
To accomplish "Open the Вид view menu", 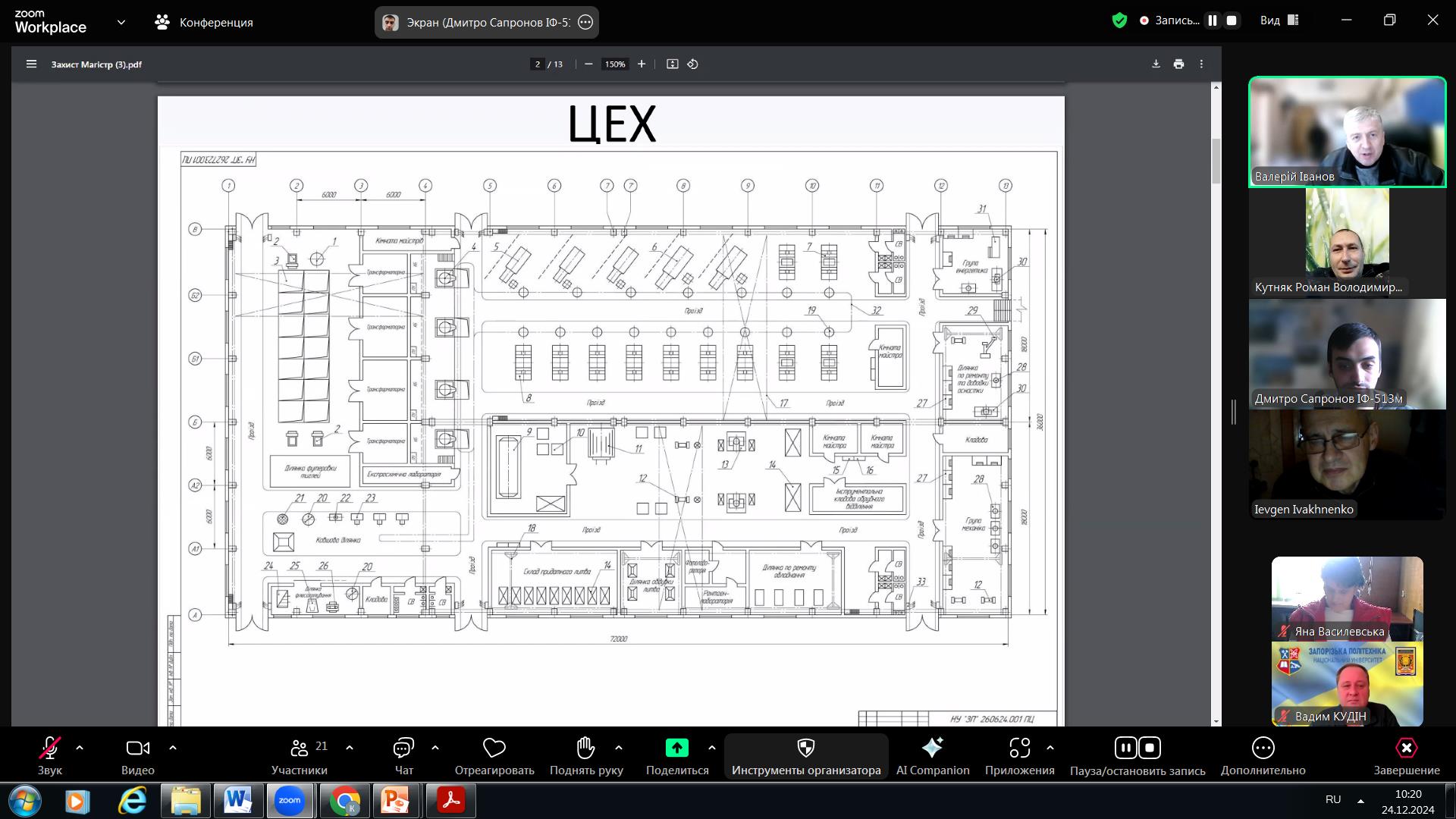I will [1280, 21].
